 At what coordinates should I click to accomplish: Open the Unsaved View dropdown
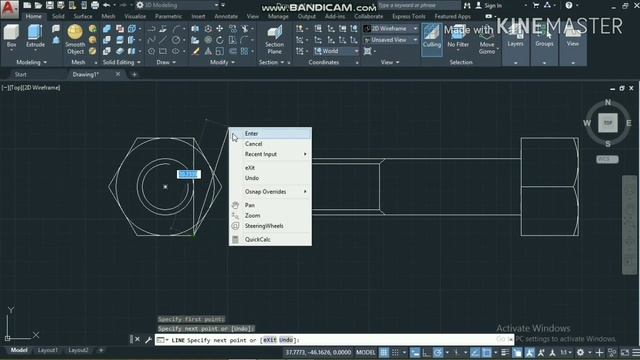coord(390,40)
